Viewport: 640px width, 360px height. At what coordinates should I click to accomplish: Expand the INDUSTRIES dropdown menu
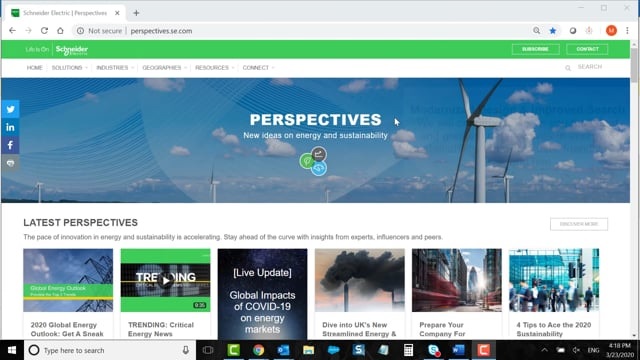click(x=115, y=68)
